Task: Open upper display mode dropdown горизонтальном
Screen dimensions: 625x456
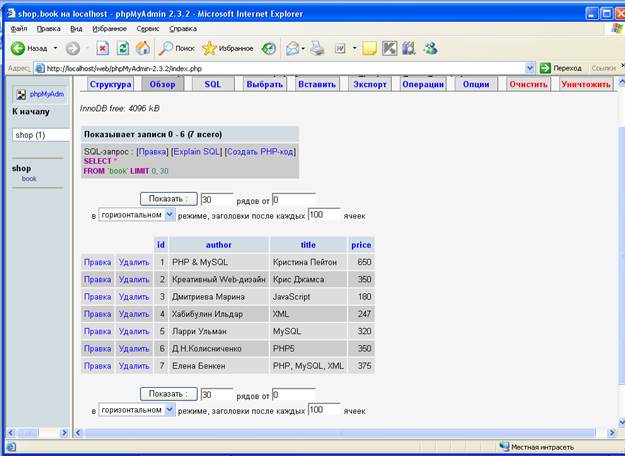Action: click(x=137, y=215)
